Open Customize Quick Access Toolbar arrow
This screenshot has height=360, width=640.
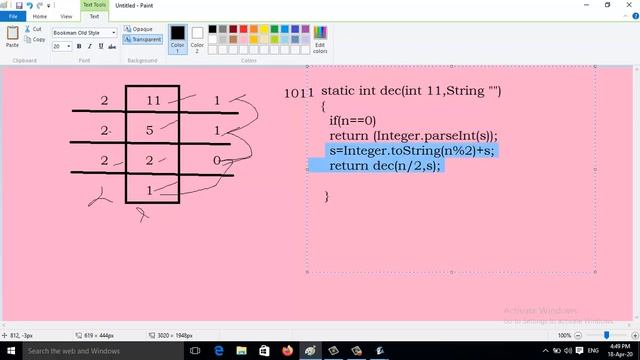coord(49,6)
